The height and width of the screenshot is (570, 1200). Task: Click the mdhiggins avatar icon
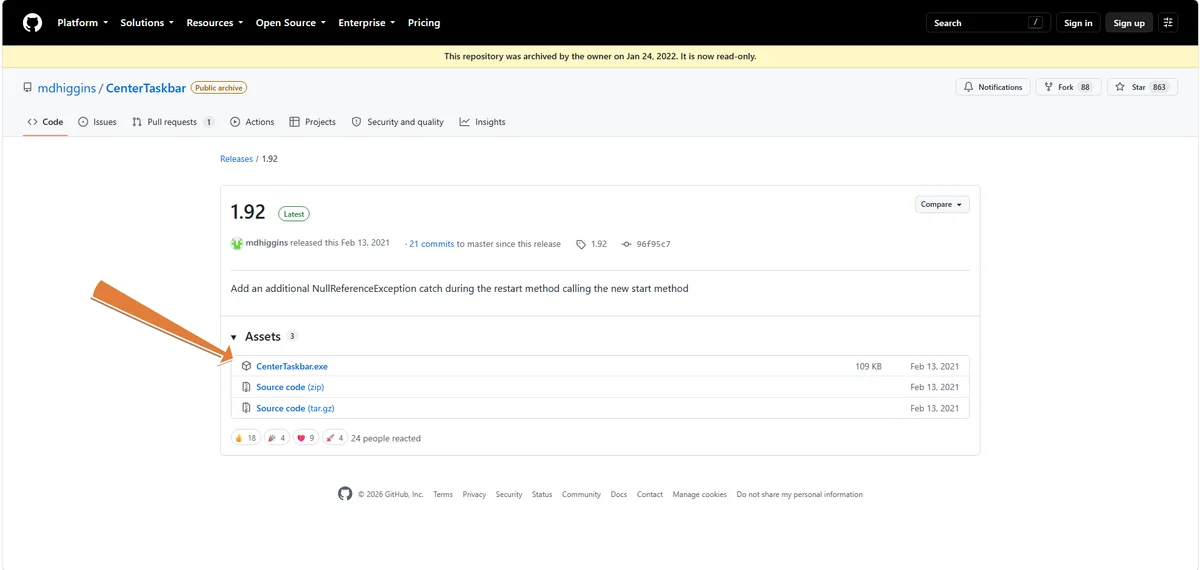(237, 244)
